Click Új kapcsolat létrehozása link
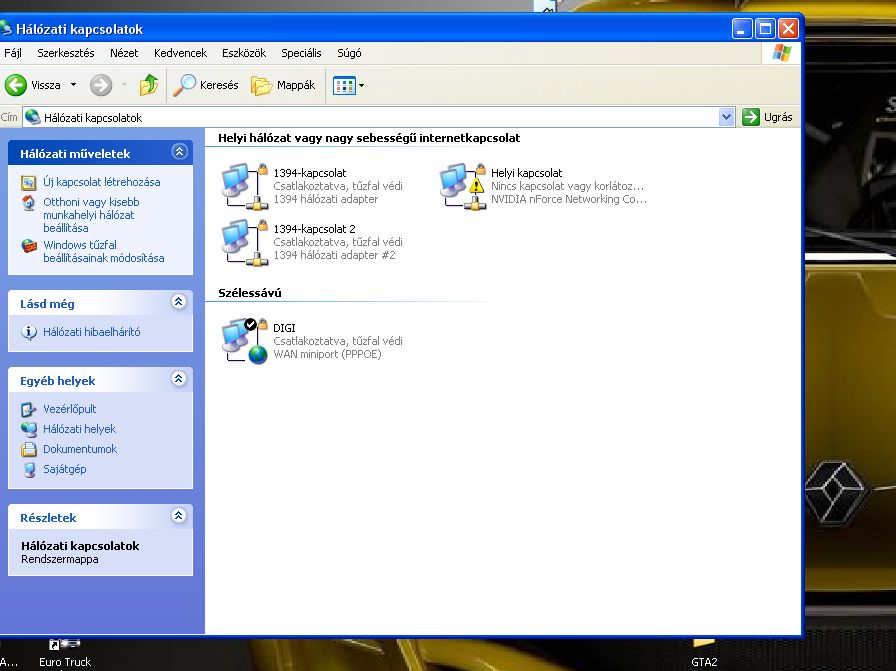 point(101,182)
